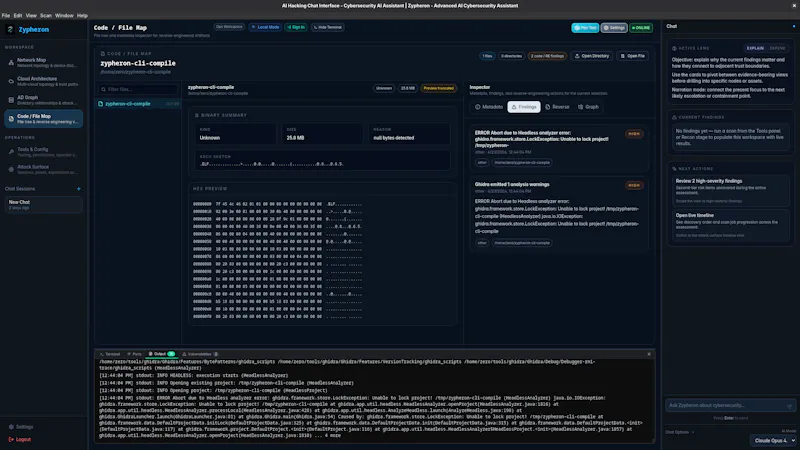This screenshot has width=800, height=450.
Task: Click the code / RE findings chip
Action: 547,56
